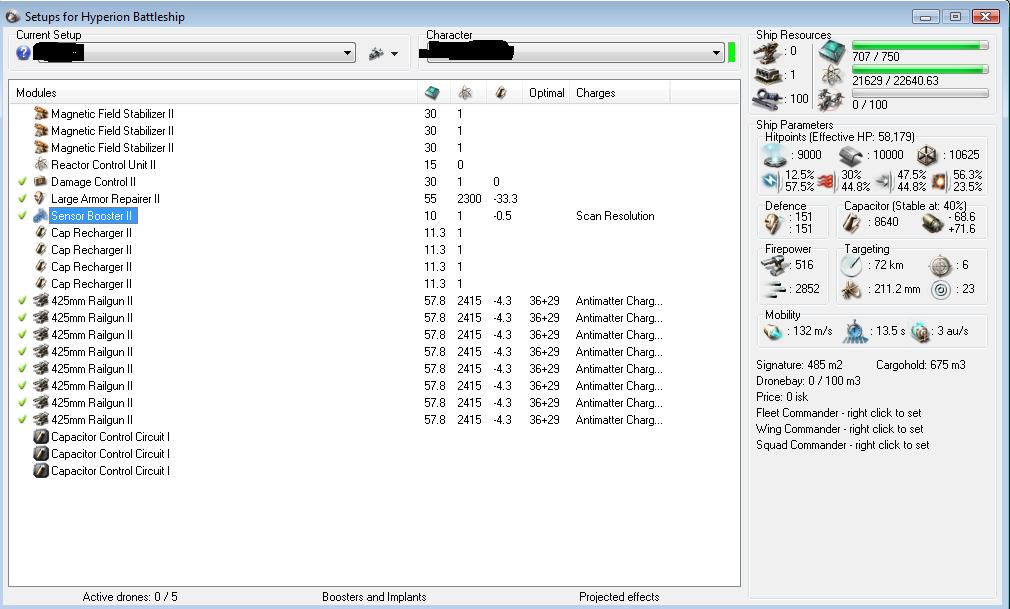The height and width of the screenshot is (609, 1010).
Task: Click the Defence tank icon
Action: (774, 223)
